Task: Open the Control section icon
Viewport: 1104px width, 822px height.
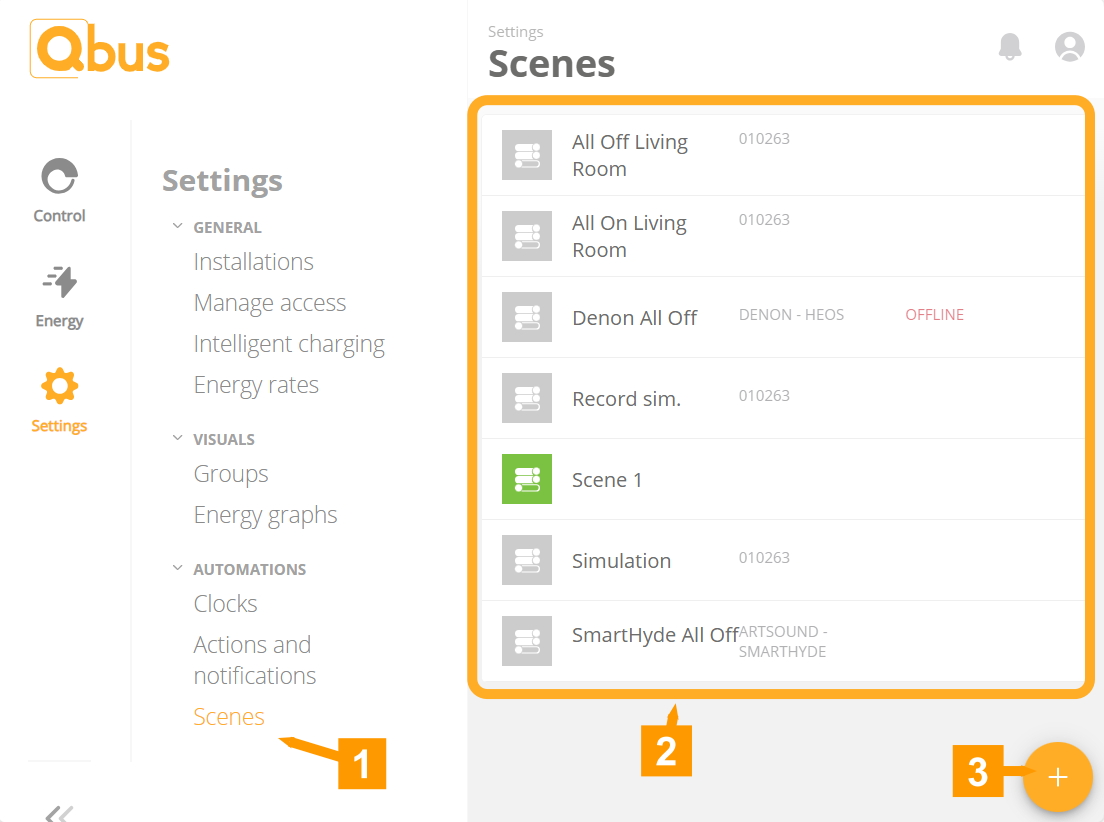Action: (59, 176)
